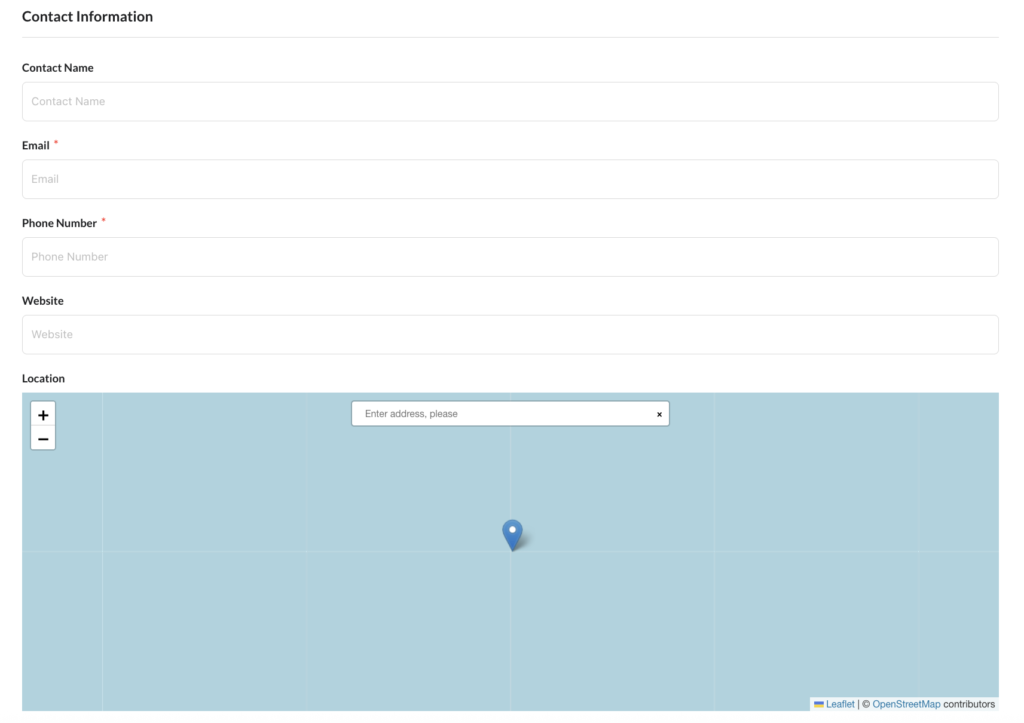1024x723 pixels.
Task: Click the Email field label
Action: point(36,146)
